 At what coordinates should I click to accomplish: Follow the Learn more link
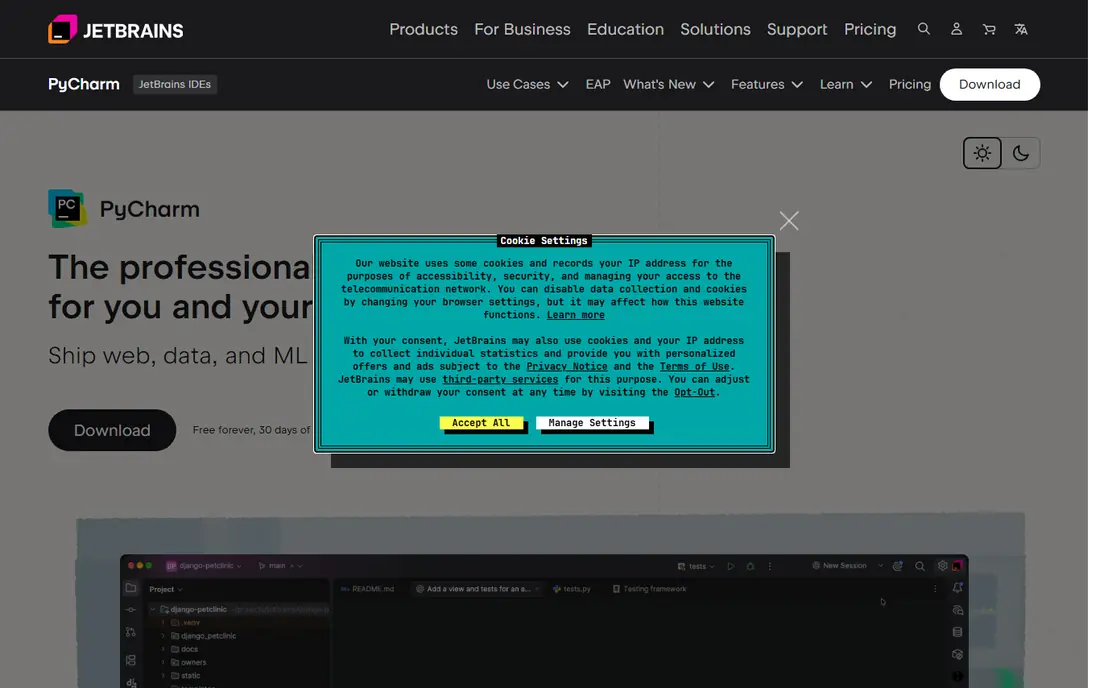[575, 315]
